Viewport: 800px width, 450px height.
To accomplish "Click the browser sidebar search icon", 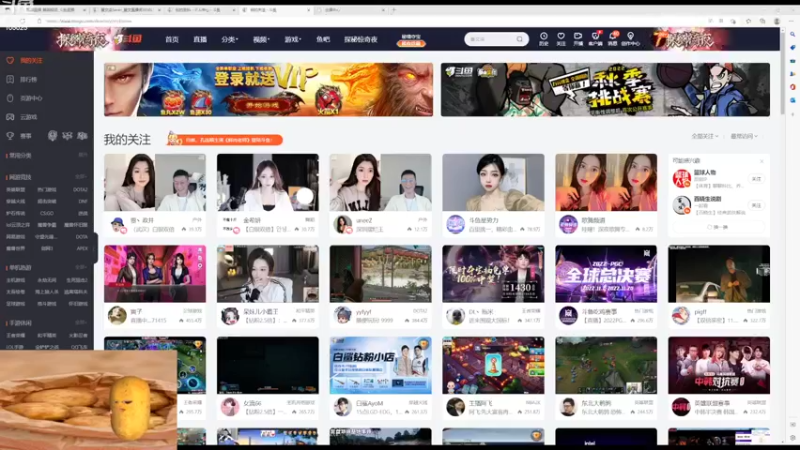I will (792, 34).
